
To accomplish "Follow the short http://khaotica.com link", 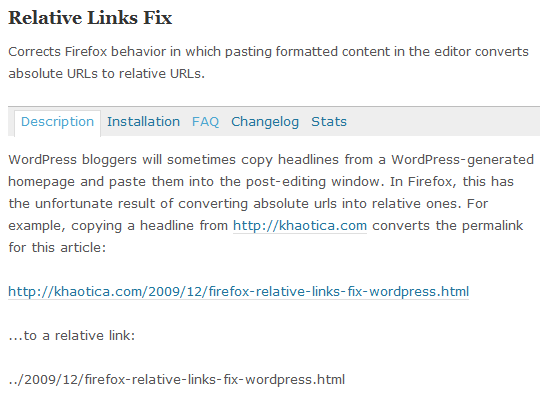I will 300,226.
